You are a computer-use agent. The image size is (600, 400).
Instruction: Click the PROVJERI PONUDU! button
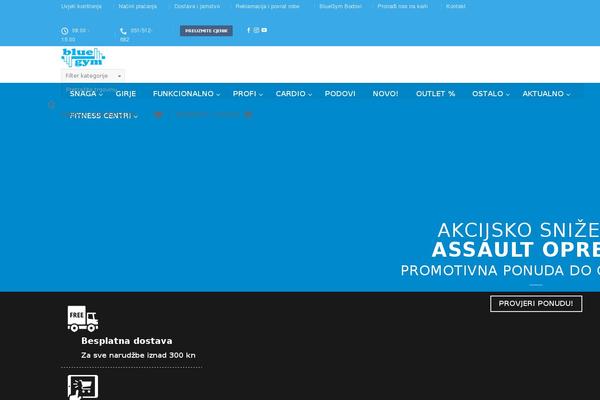(536, 304)
